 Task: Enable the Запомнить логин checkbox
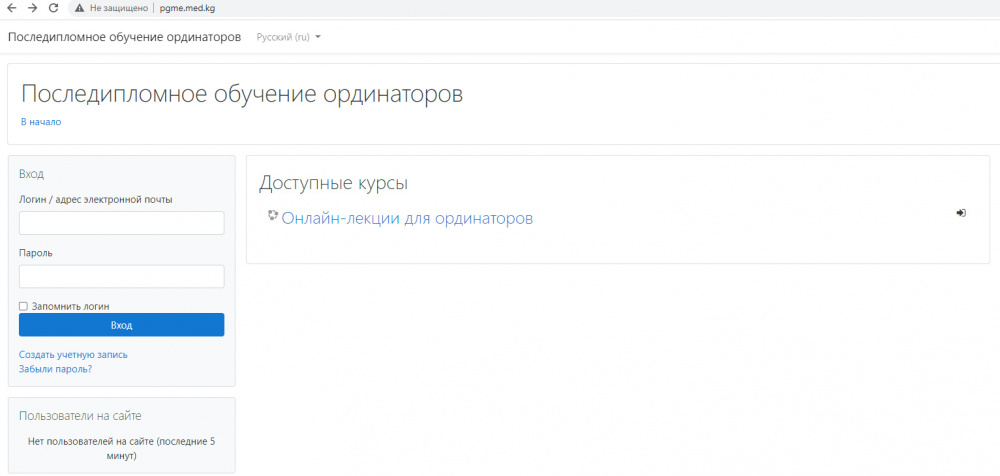click(x=24, y=306)
